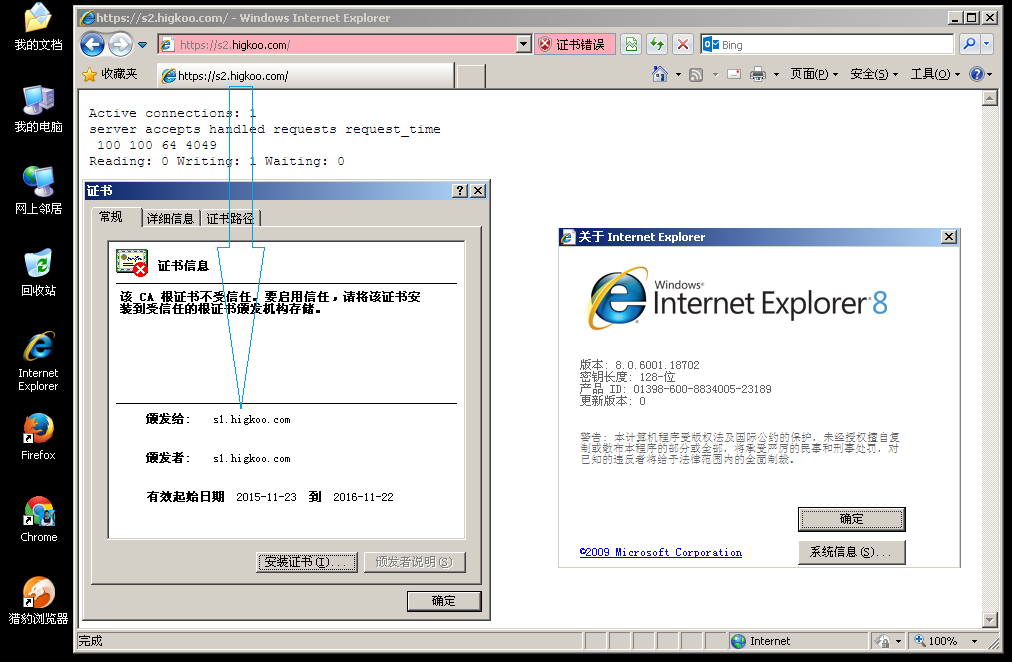The height and width of the screenshot is (662, 1012).
Task: Click the page vertical scrollbar down arrow
Action: coord(990,620)
